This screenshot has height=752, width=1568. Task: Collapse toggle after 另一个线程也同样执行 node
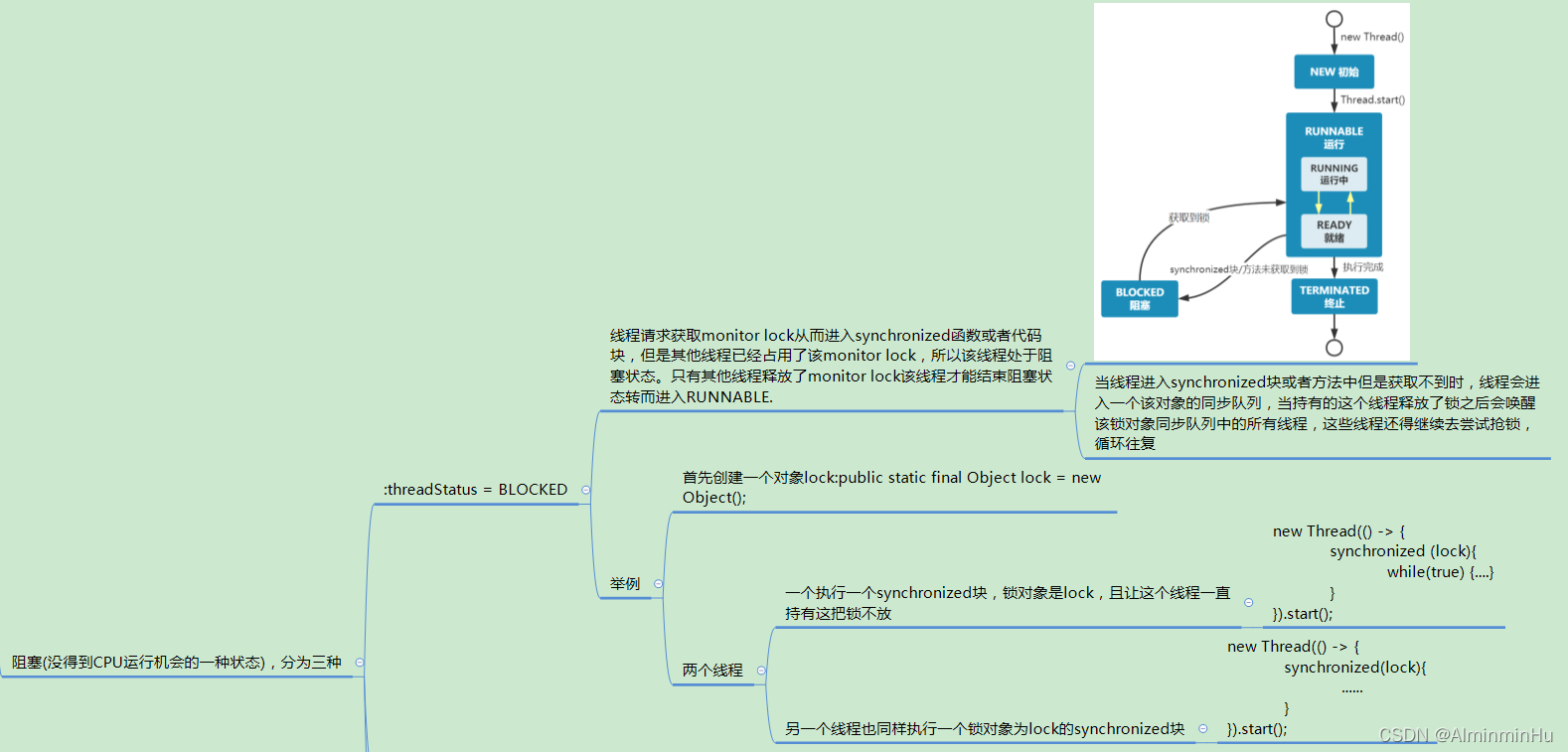1203,729
